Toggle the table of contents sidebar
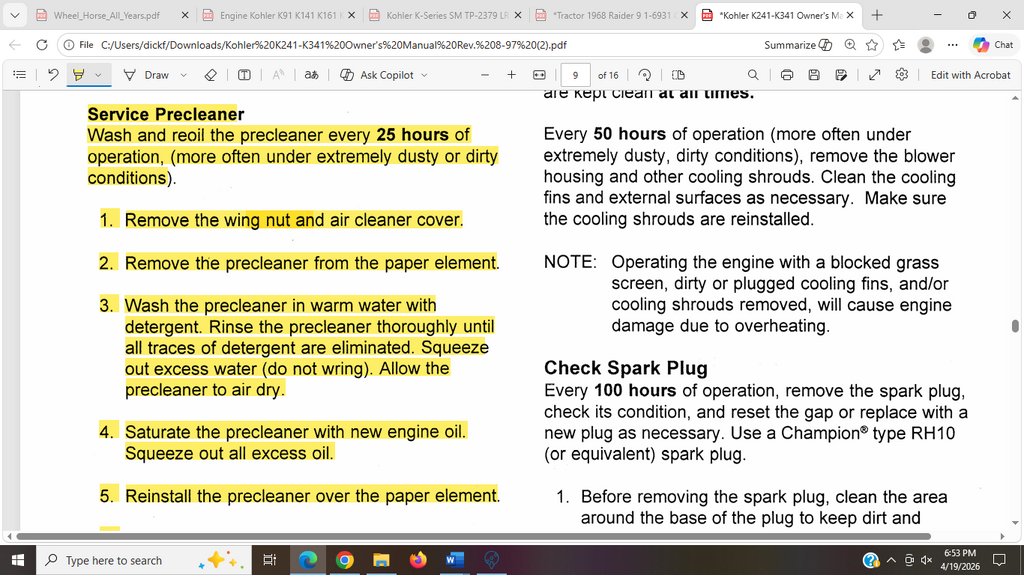Image resolution: width=1024 pixels, height=575 pixels. point(20,75)
